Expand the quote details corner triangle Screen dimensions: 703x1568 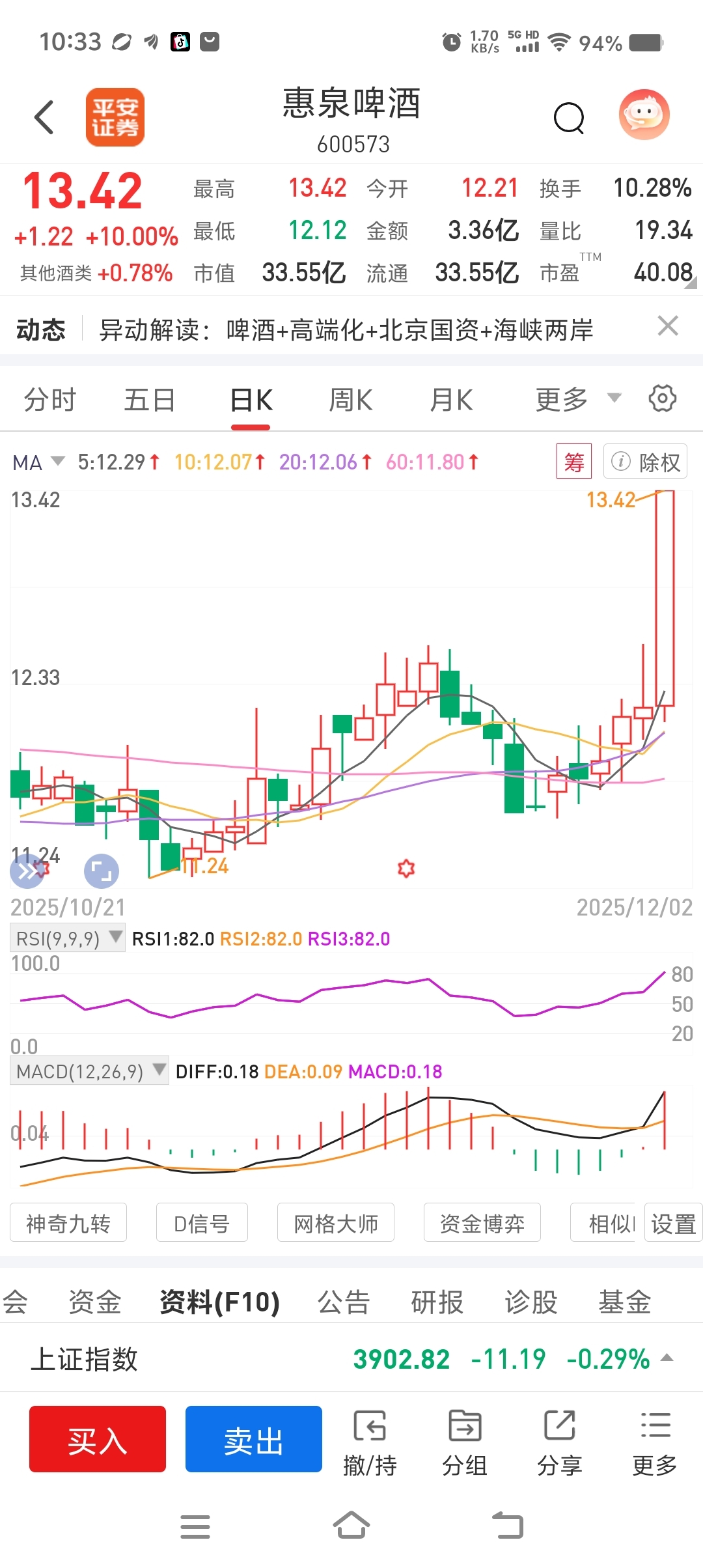coord(691,283)
